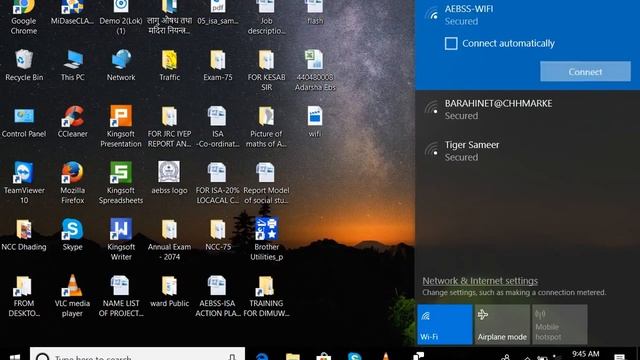Image resolution: width=640 pixels, height=360 pixels.
Task: Select the Traffic folder
Action: pos(169,65)
